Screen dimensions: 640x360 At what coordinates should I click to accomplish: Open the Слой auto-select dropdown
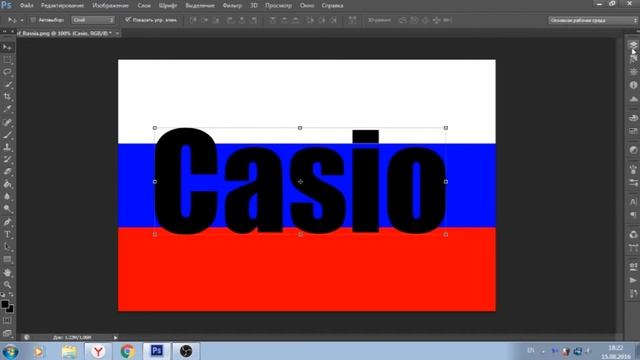(93, 20)
